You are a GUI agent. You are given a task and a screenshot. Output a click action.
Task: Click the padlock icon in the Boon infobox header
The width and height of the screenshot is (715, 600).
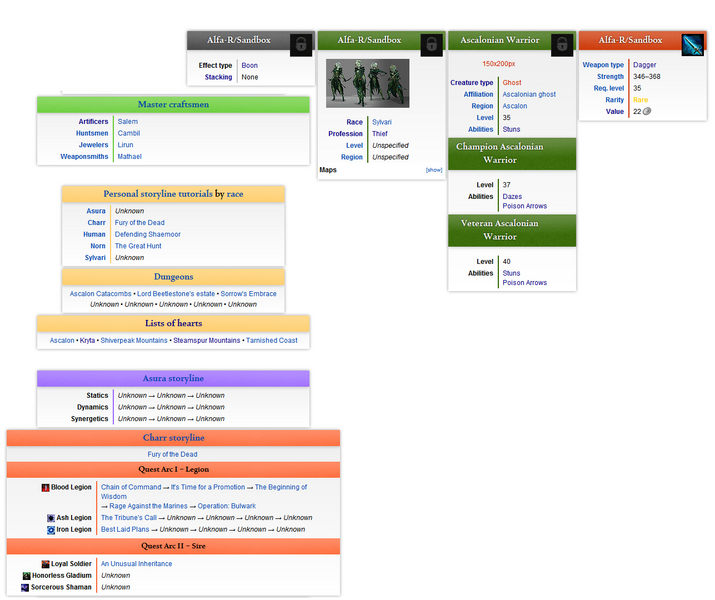click(301, 45)
